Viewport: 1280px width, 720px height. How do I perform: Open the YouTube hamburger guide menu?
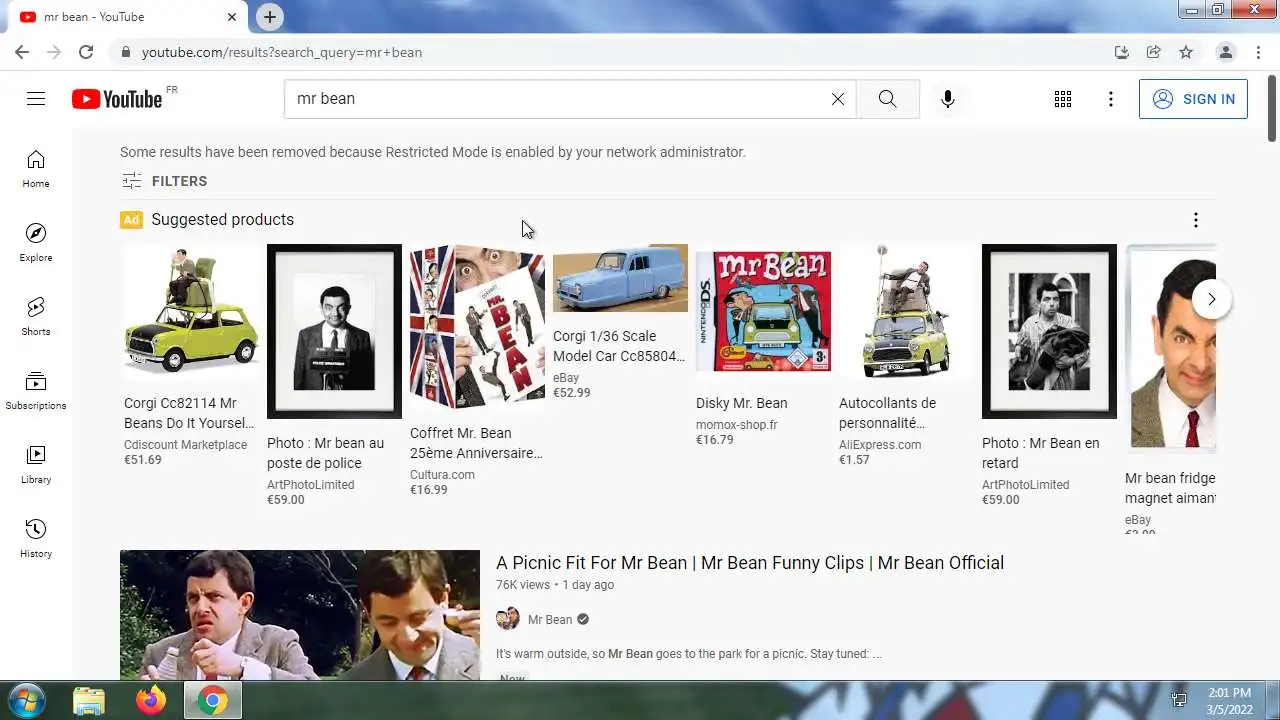[x=36, y=98]
